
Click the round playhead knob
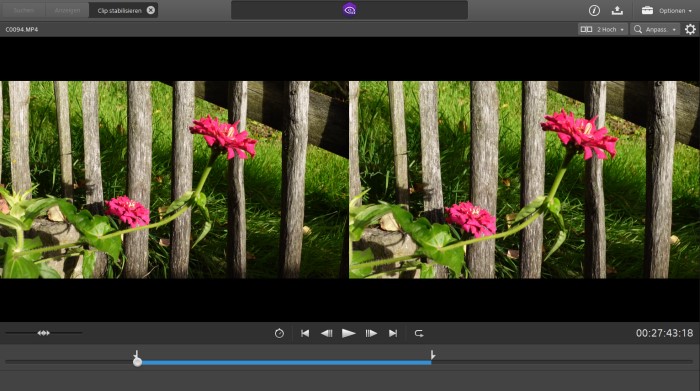click(x=138, y=362)
